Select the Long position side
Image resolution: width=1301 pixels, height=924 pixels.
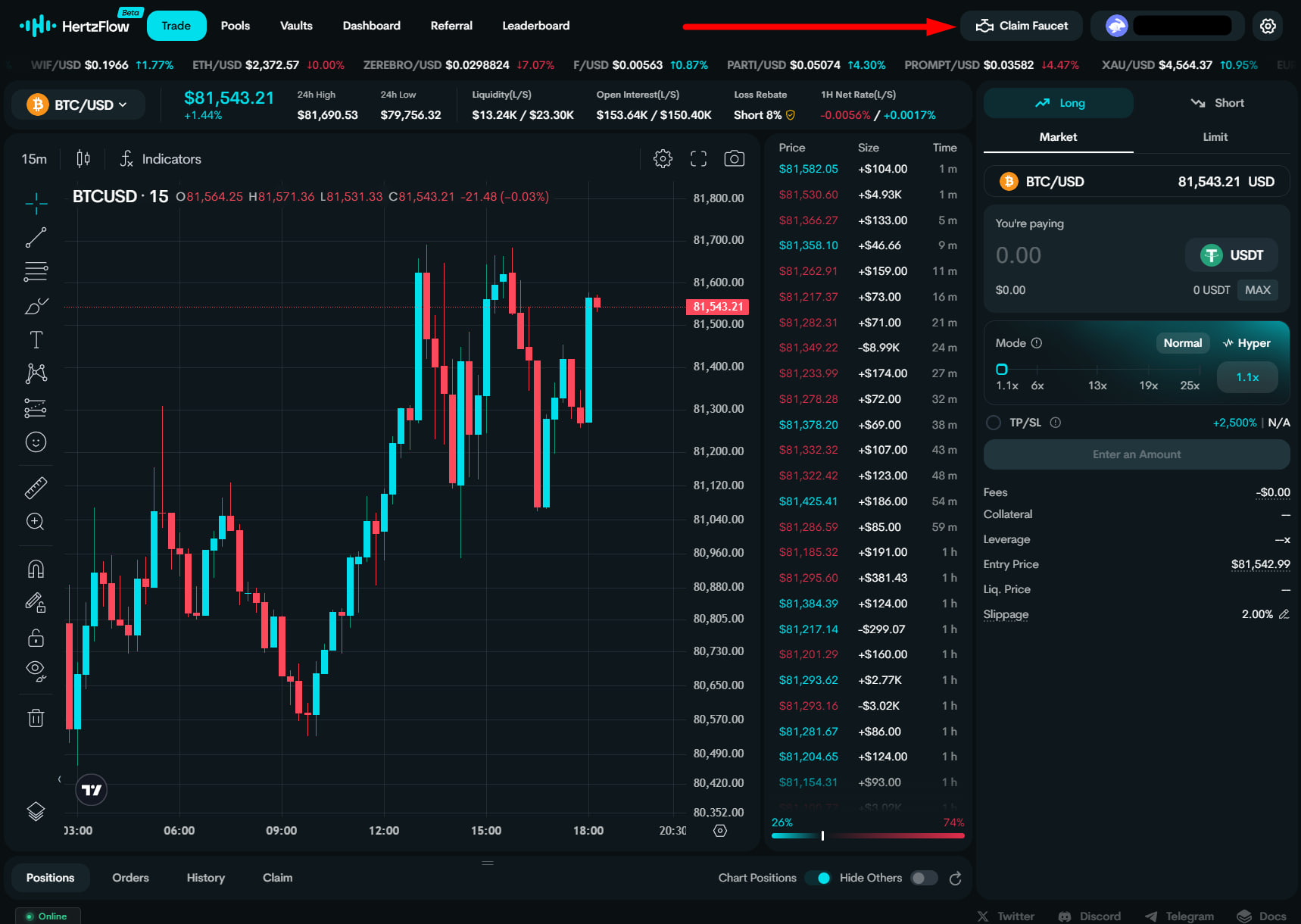coord(1059,103)
